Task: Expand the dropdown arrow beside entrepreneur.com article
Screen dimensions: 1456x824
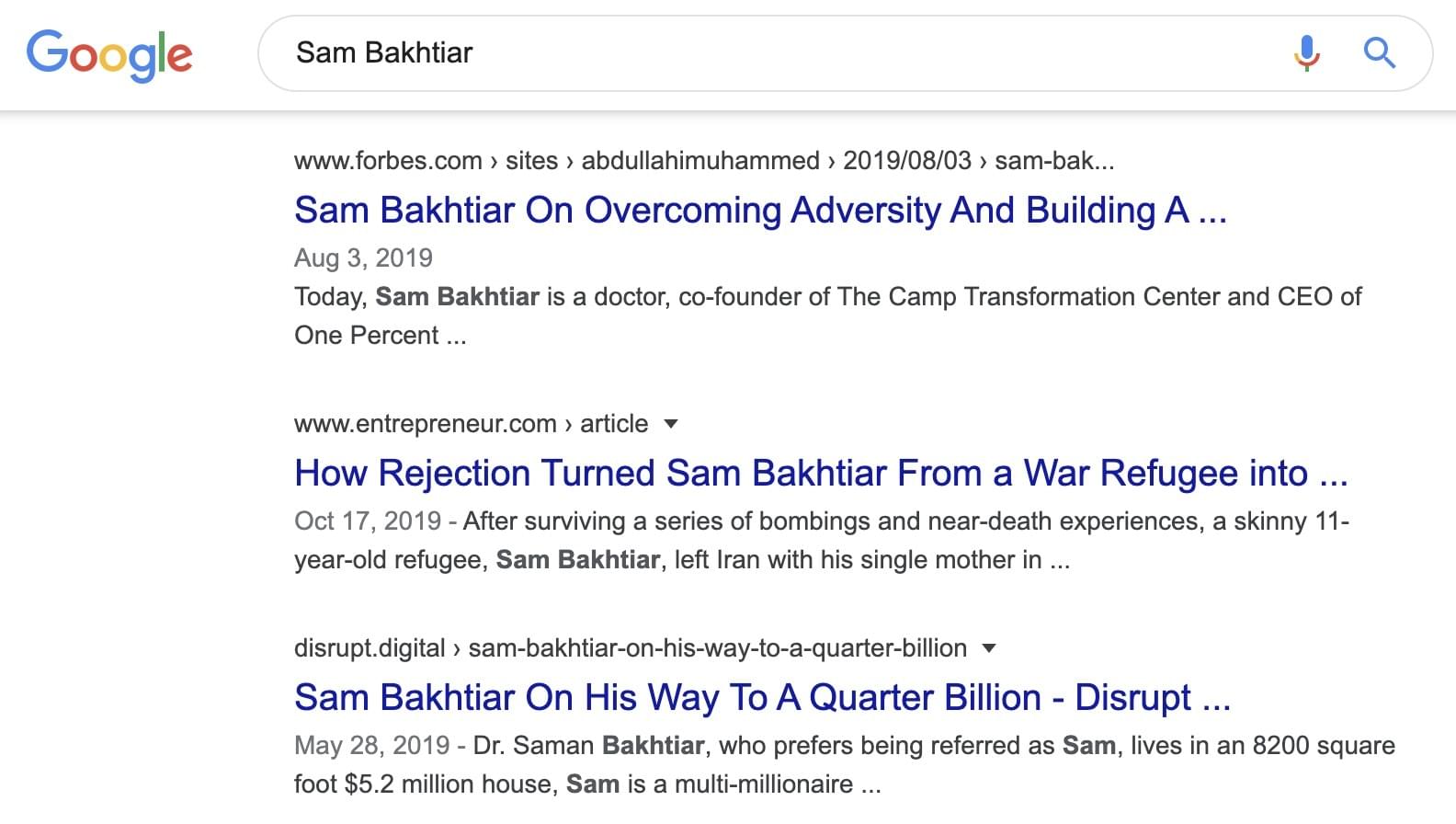Action: (671, 424)
